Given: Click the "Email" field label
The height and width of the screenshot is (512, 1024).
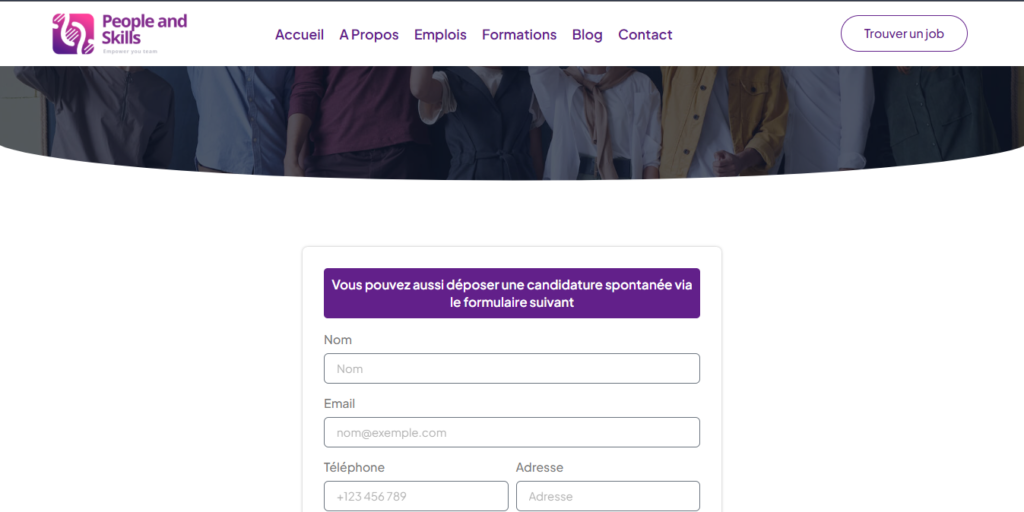Looking at the screenshot, I should 340,404.
